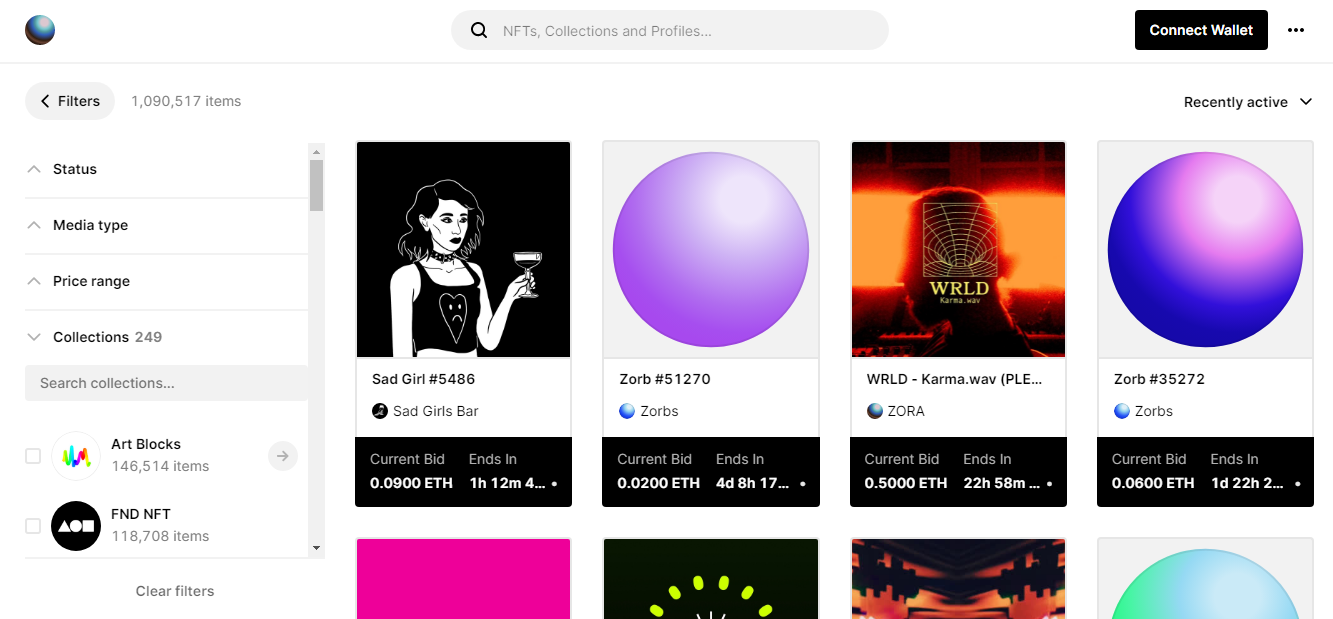
Task: Click the Sad Girls Bar avatar icon
Action: click(380, 411)
